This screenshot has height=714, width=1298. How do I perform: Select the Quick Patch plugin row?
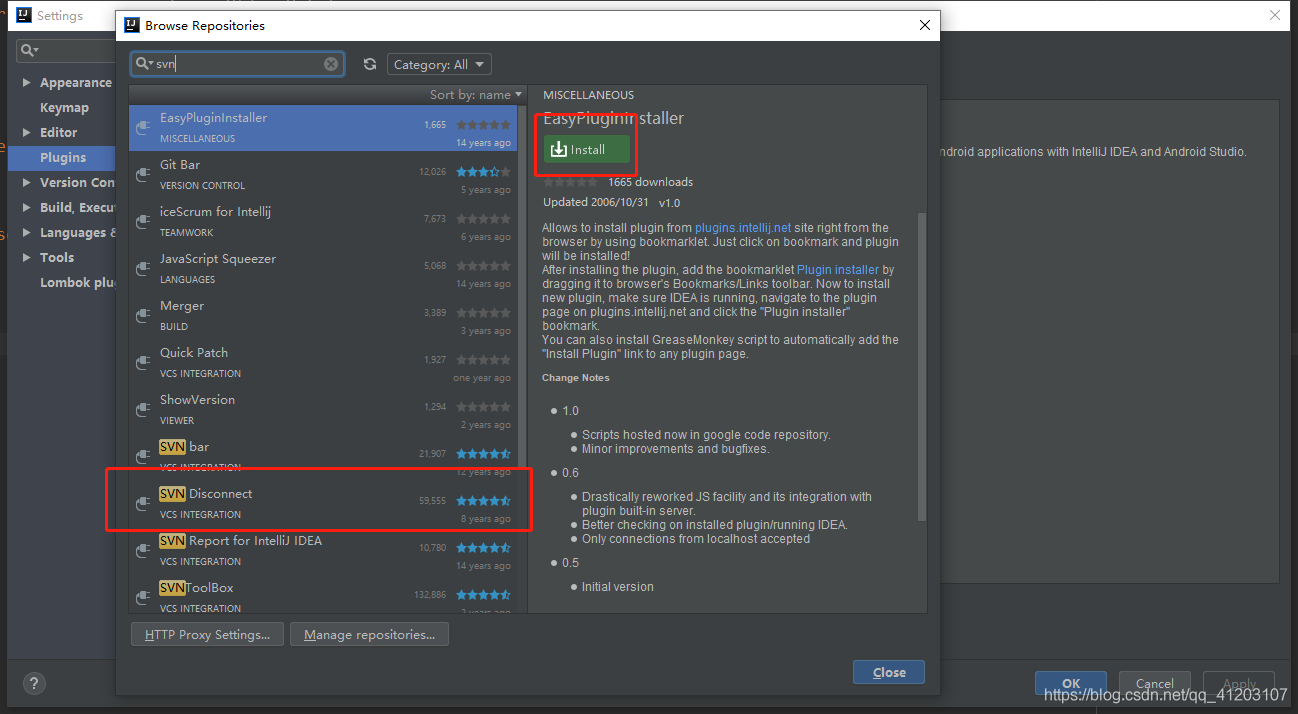323,362
